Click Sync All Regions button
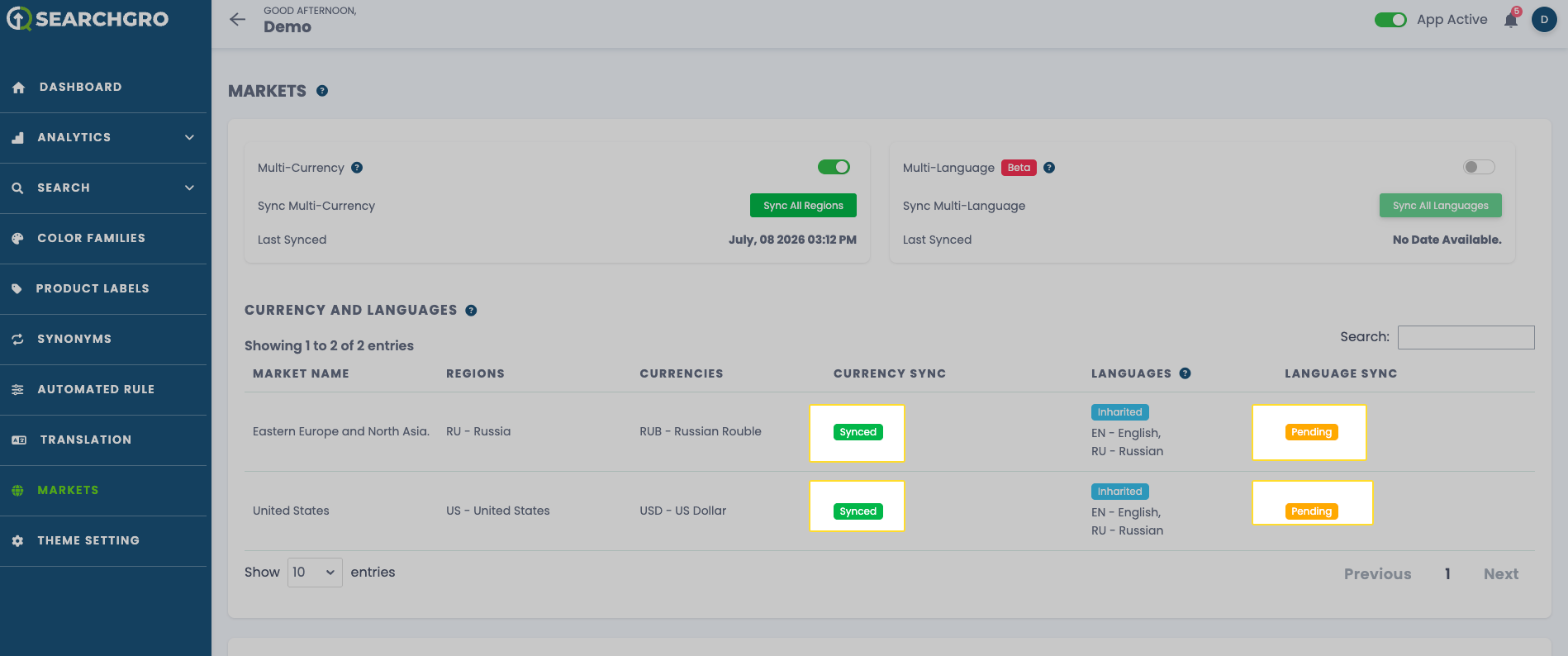Screen dimensions: 1568x656 click(x=803, y=206)
